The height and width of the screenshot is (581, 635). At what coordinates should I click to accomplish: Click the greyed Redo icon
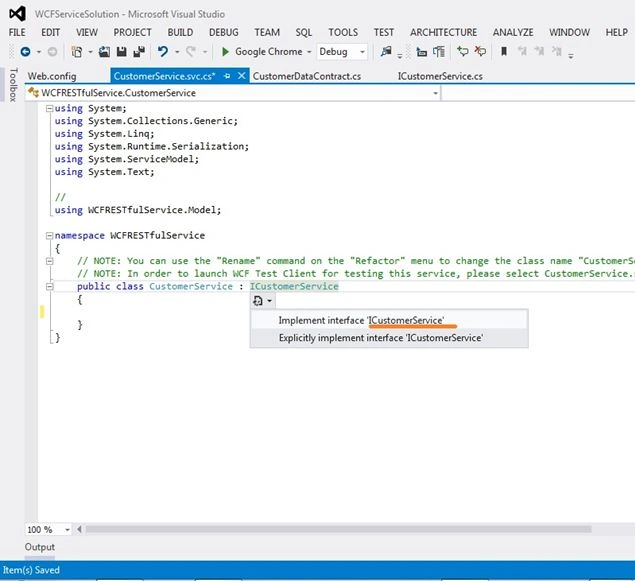point(191,52)
